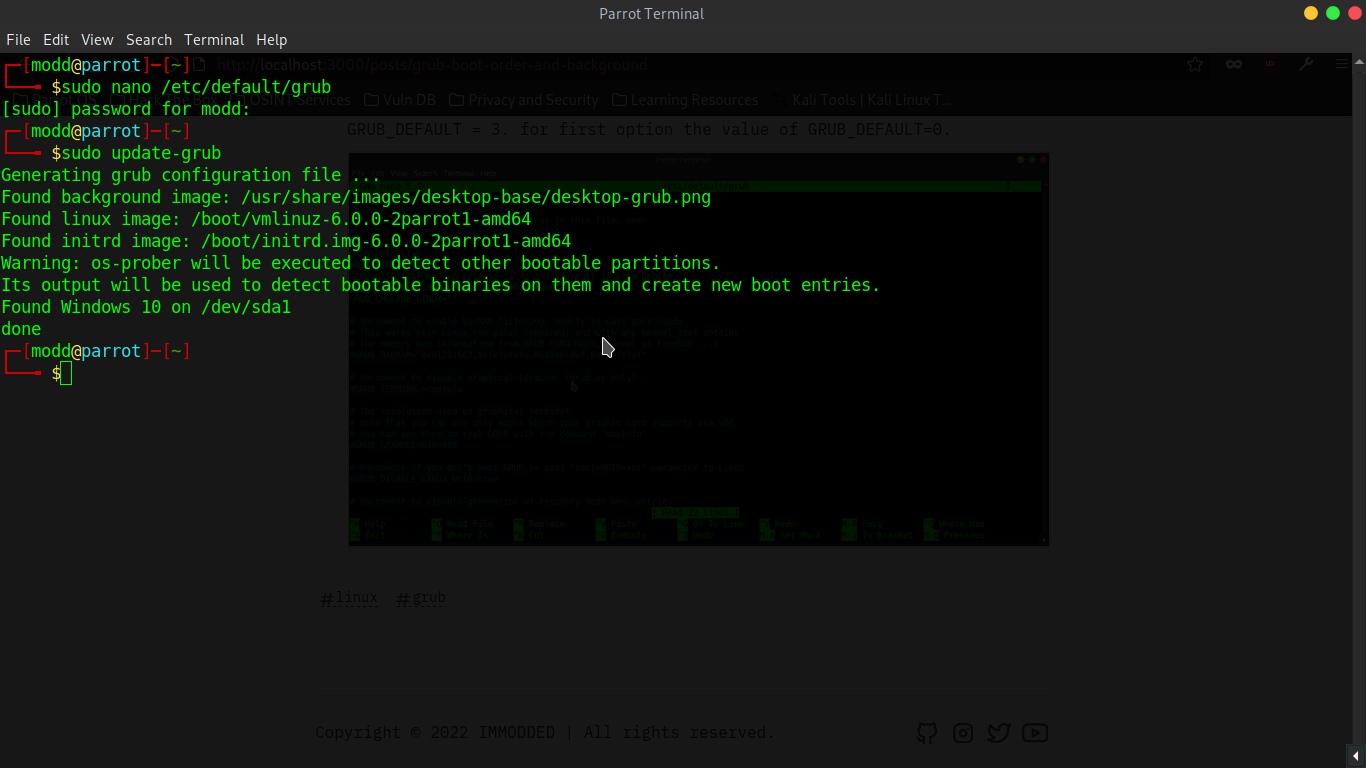Bookmark page with browser star icon
This screenshot has width=1366, height=768.
click(1195, 64)
